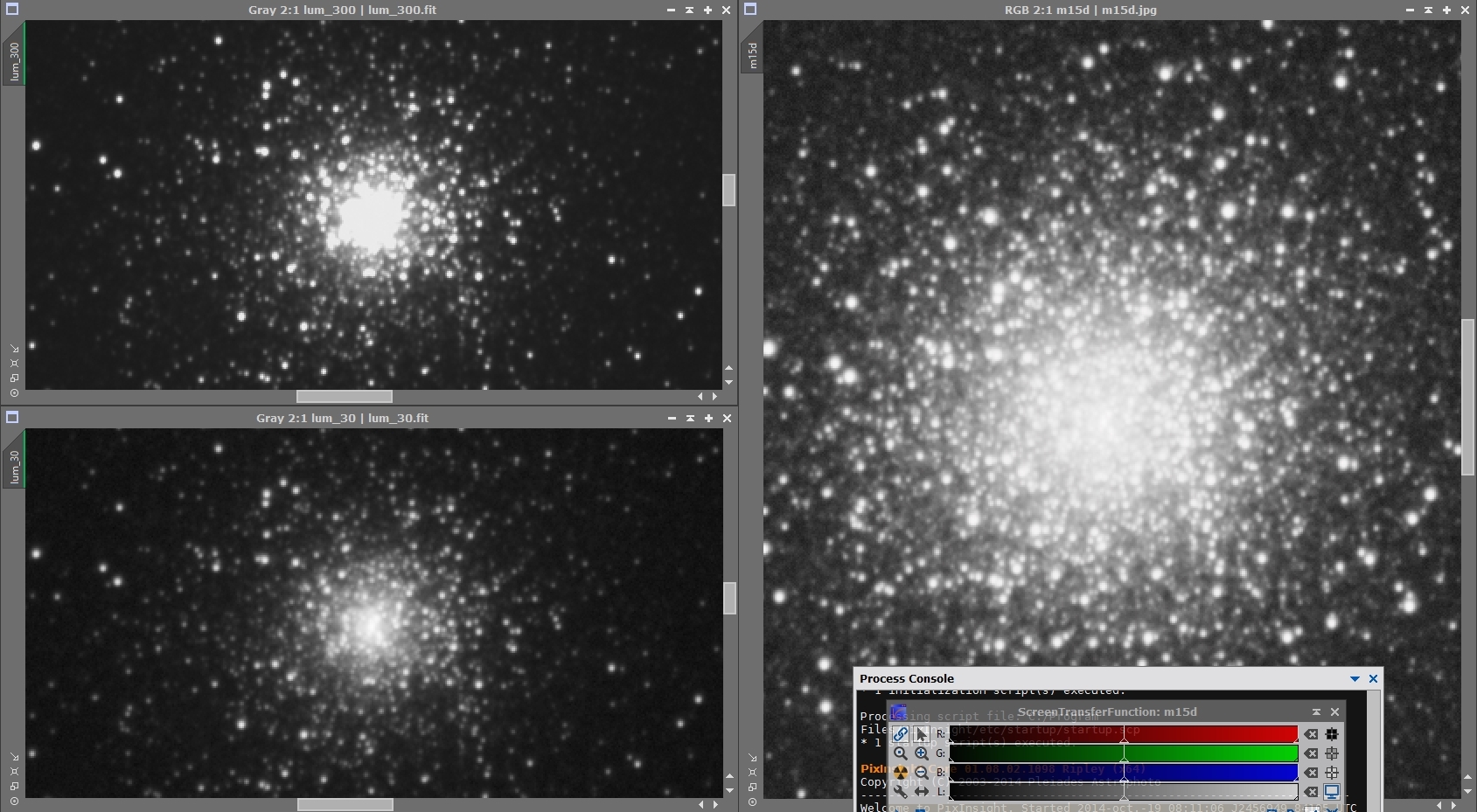Click the fit view icon in lum_300 window

click(14, 363)
